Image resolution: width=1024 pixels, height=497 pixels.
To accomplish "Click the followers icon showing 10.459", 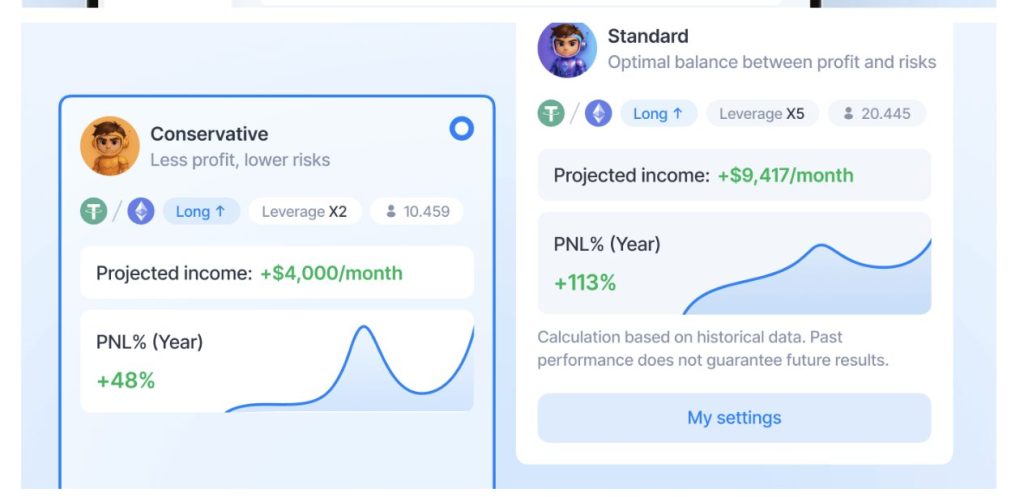I will (391, 212).
